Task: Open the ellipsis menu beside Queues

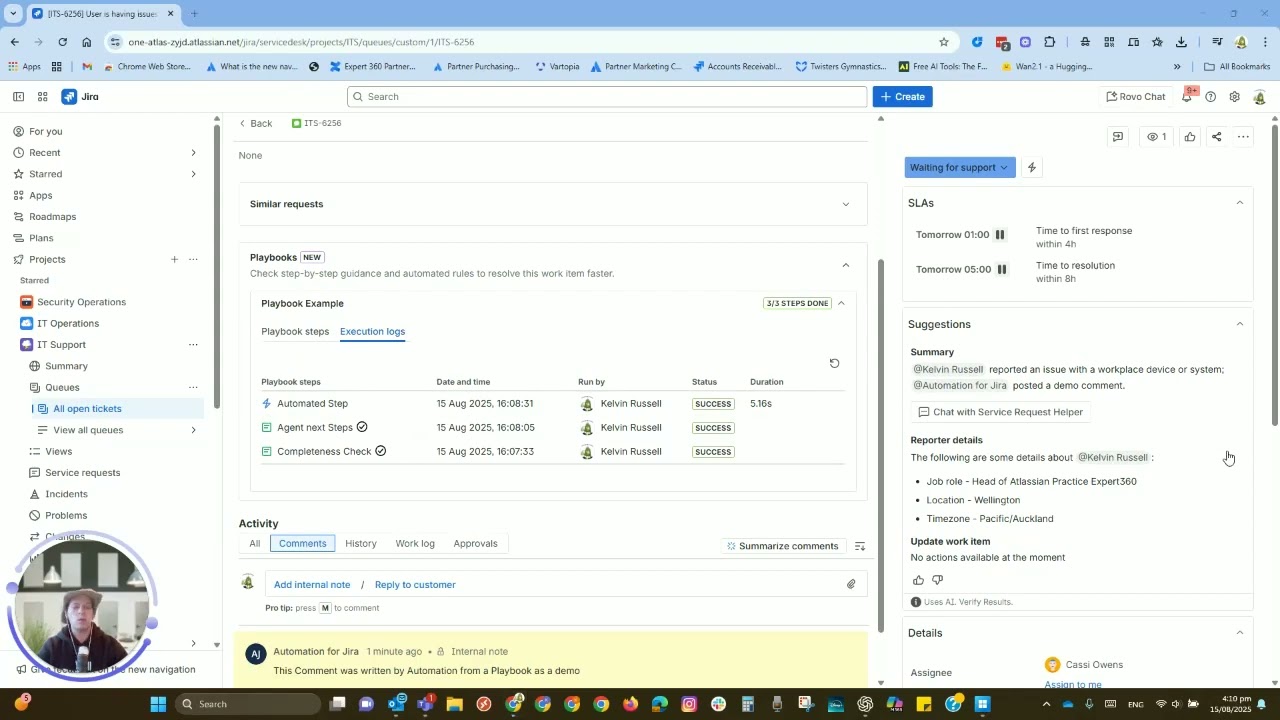Action: pyautogui.click(x=194, y=388)
